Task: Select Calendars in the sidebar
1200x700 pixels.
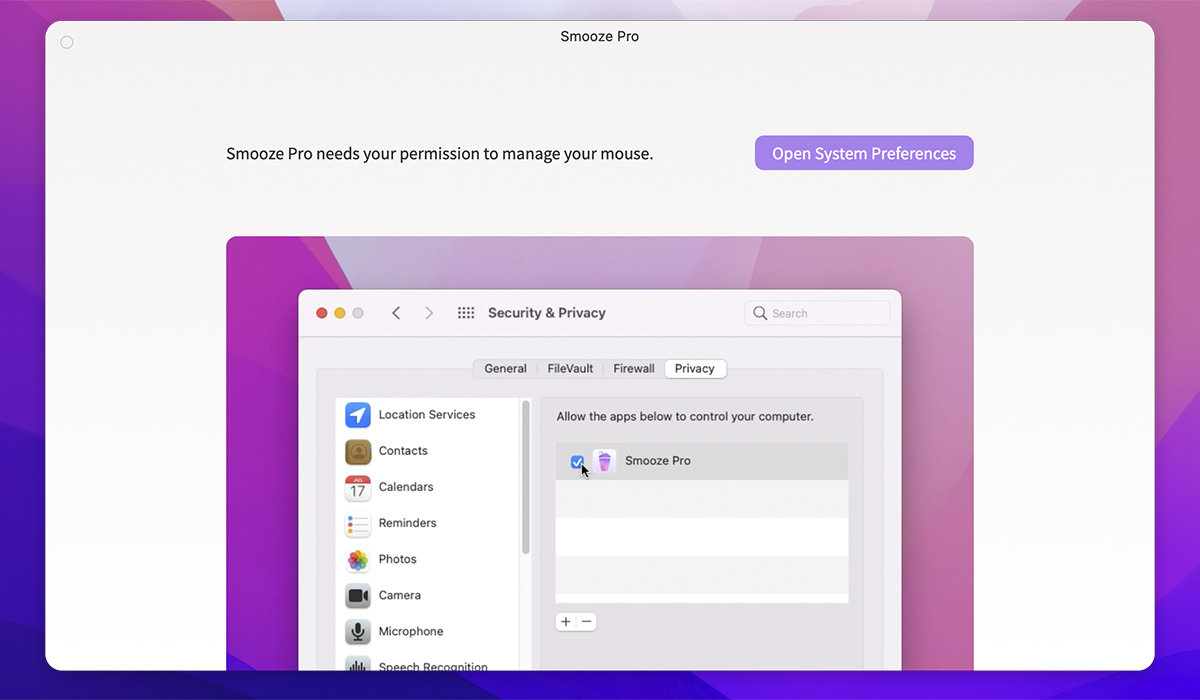Action: click(x=405, y=487)
